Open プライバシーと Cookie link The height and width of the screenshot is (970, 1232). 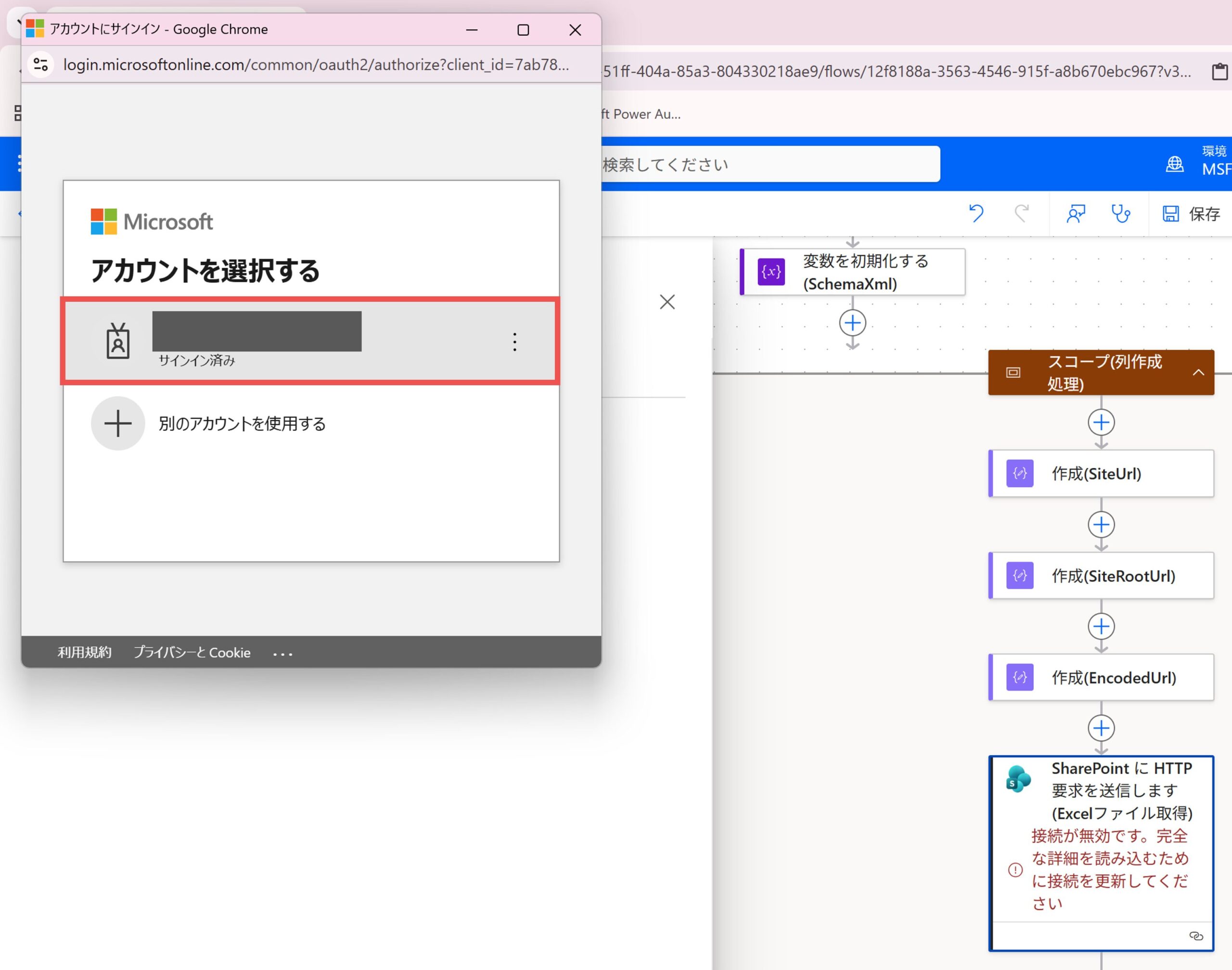pos(192,652)
